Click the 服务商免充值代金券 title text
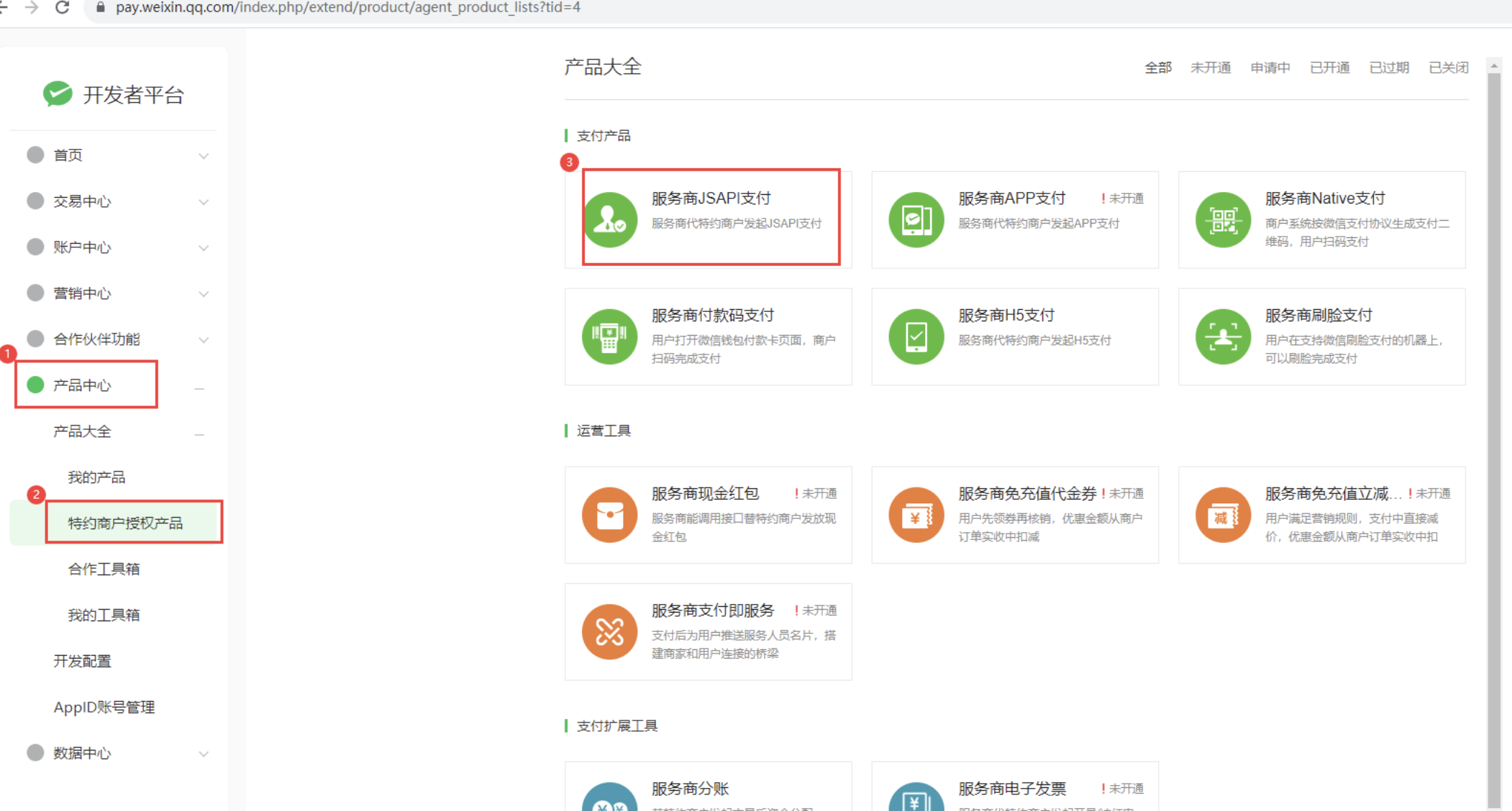 [1027, 493]
